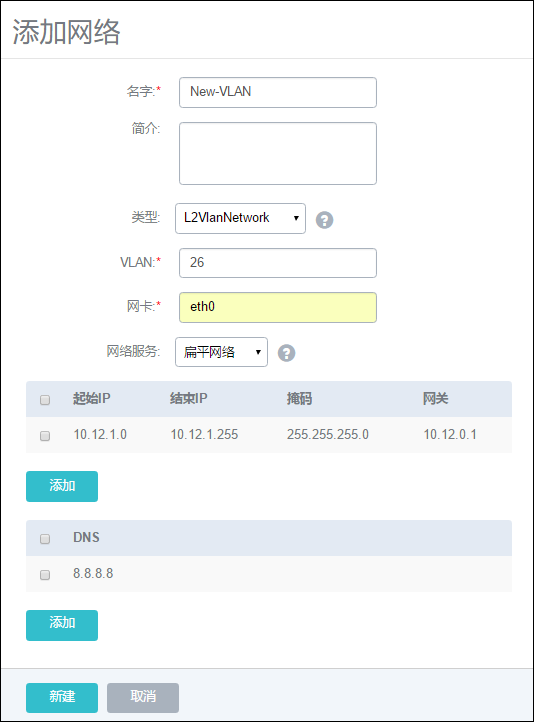Click into the 简介 description textarea
534x722 pixels.
click(278, 153)
